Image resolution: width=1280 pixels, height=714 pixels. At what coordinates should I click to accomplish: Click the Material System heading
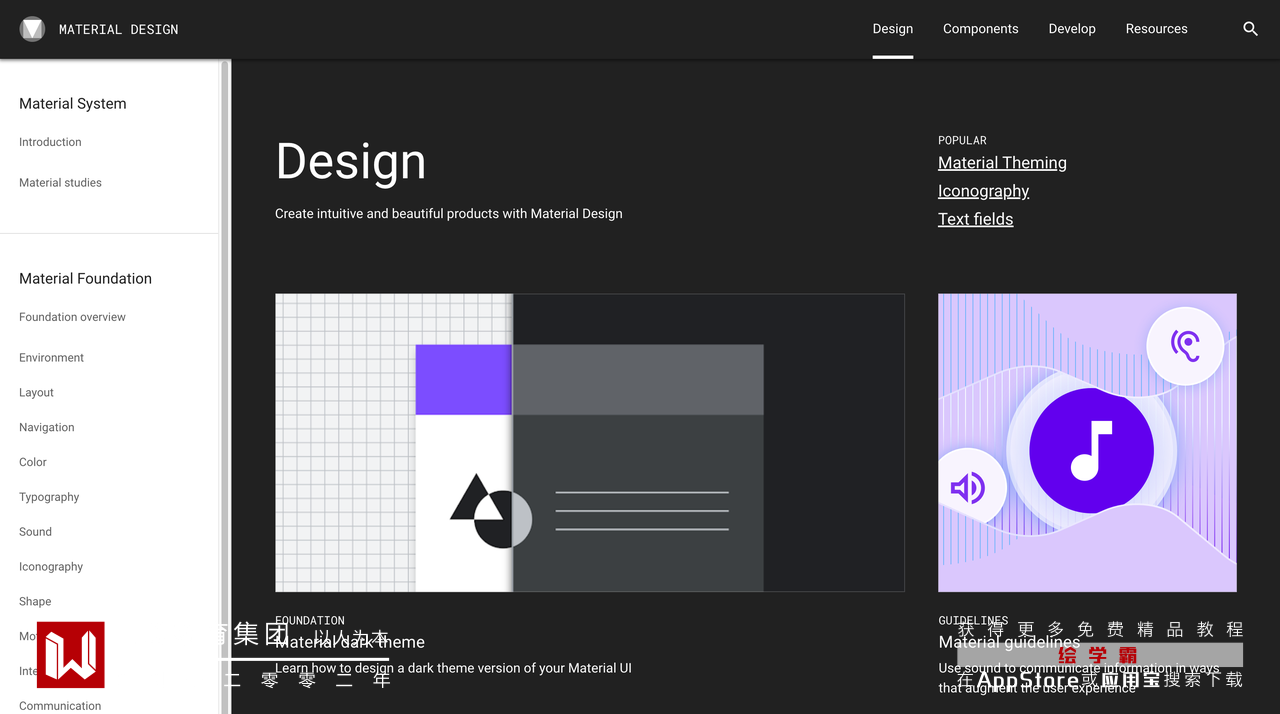coord(72,103)
